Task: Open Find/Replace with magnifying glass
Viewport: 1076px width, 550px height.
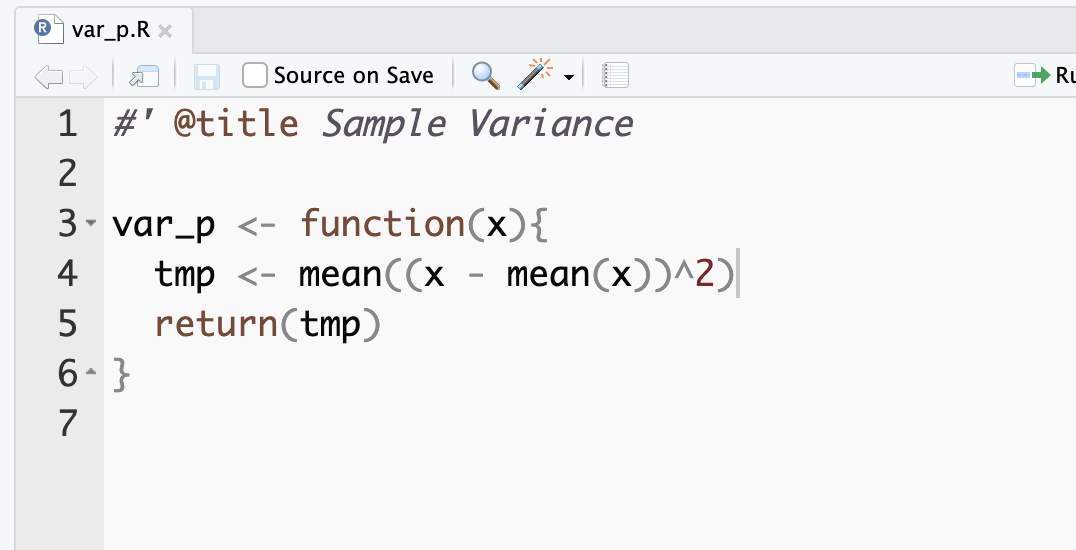Action: pyautogui.click(x=485, y=76)
